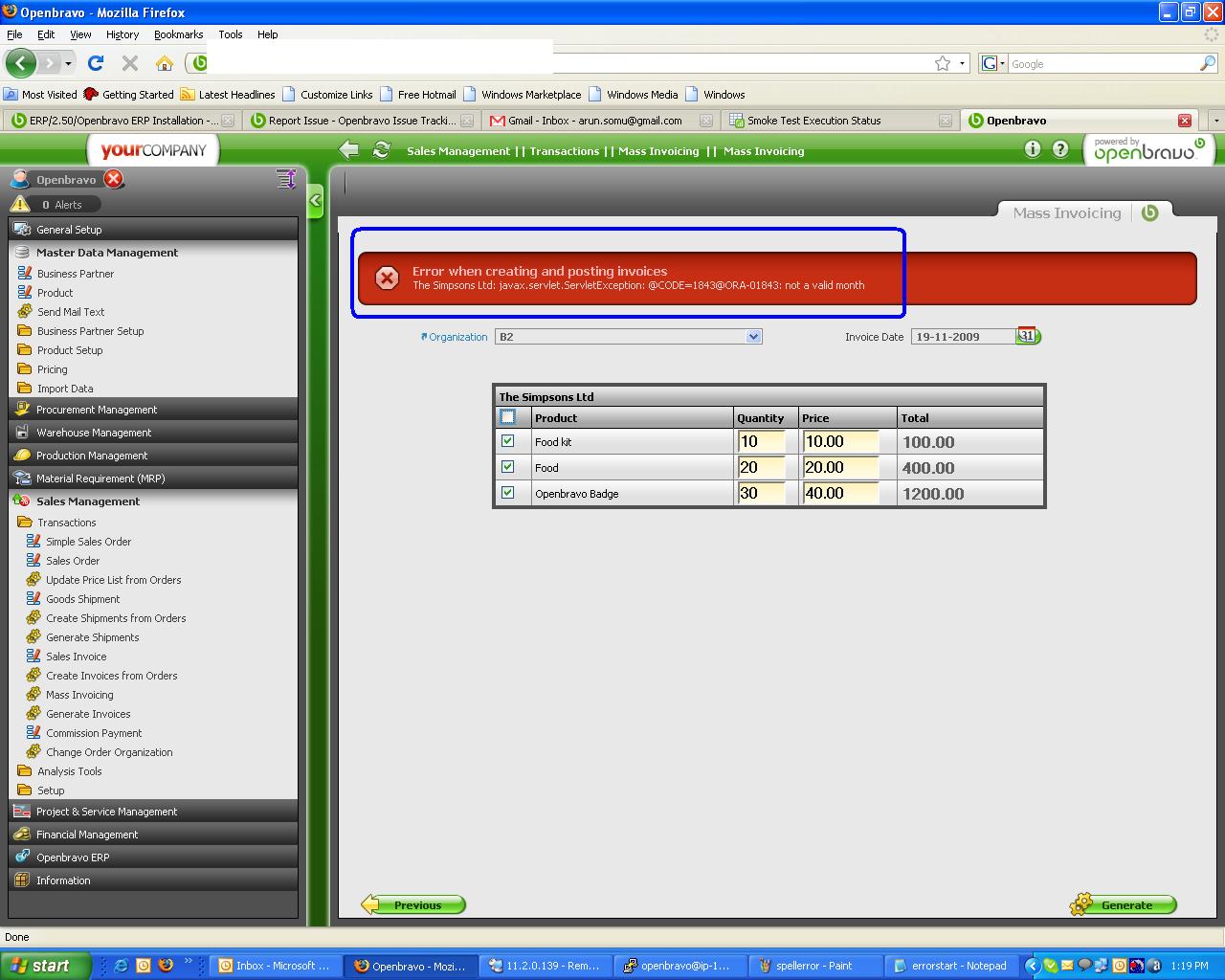Open the Invoice Date calendar picker
1225x980 pixels.
coord(1028,336)
